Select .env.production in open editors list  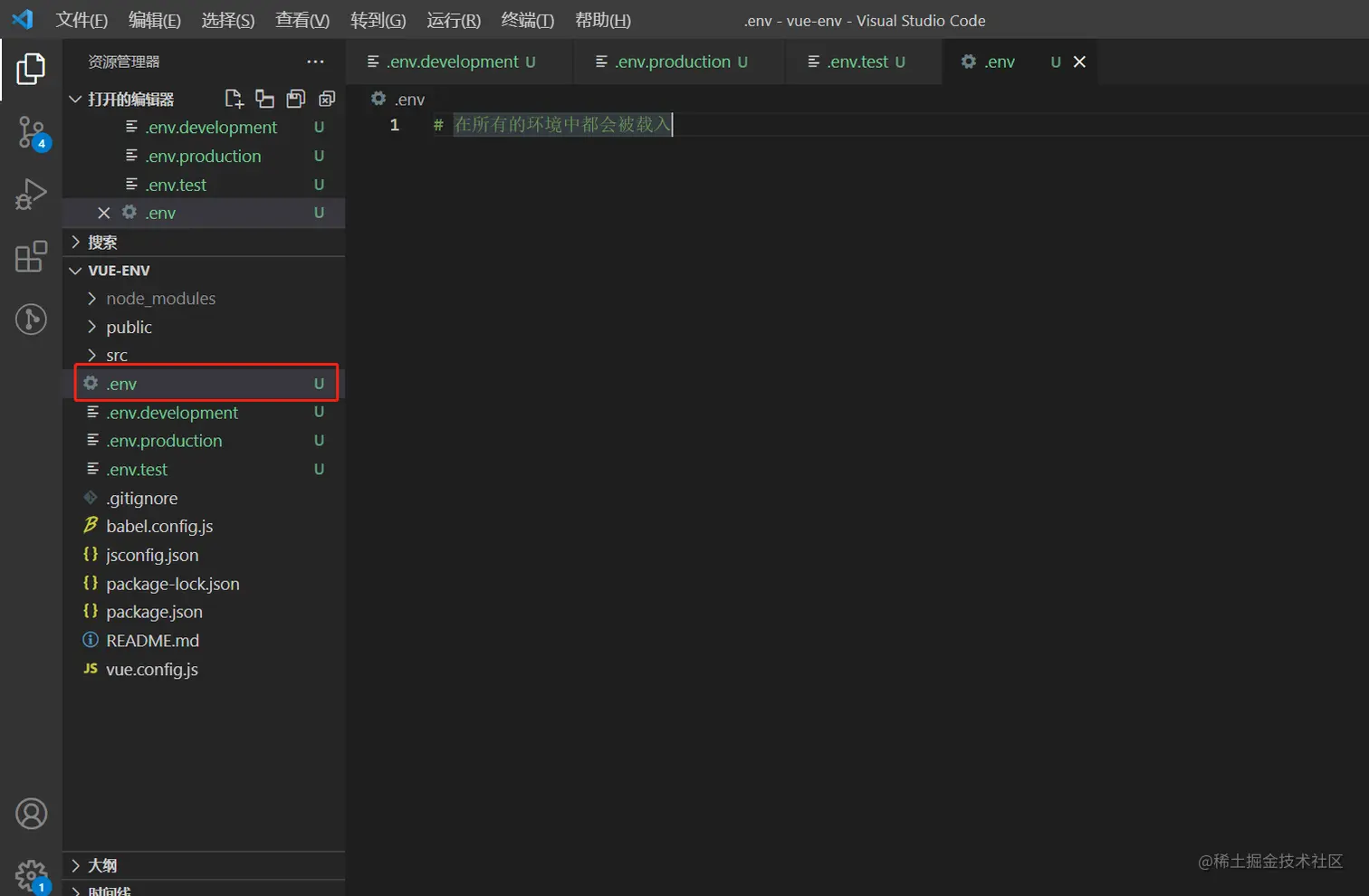tap(205, 156)
